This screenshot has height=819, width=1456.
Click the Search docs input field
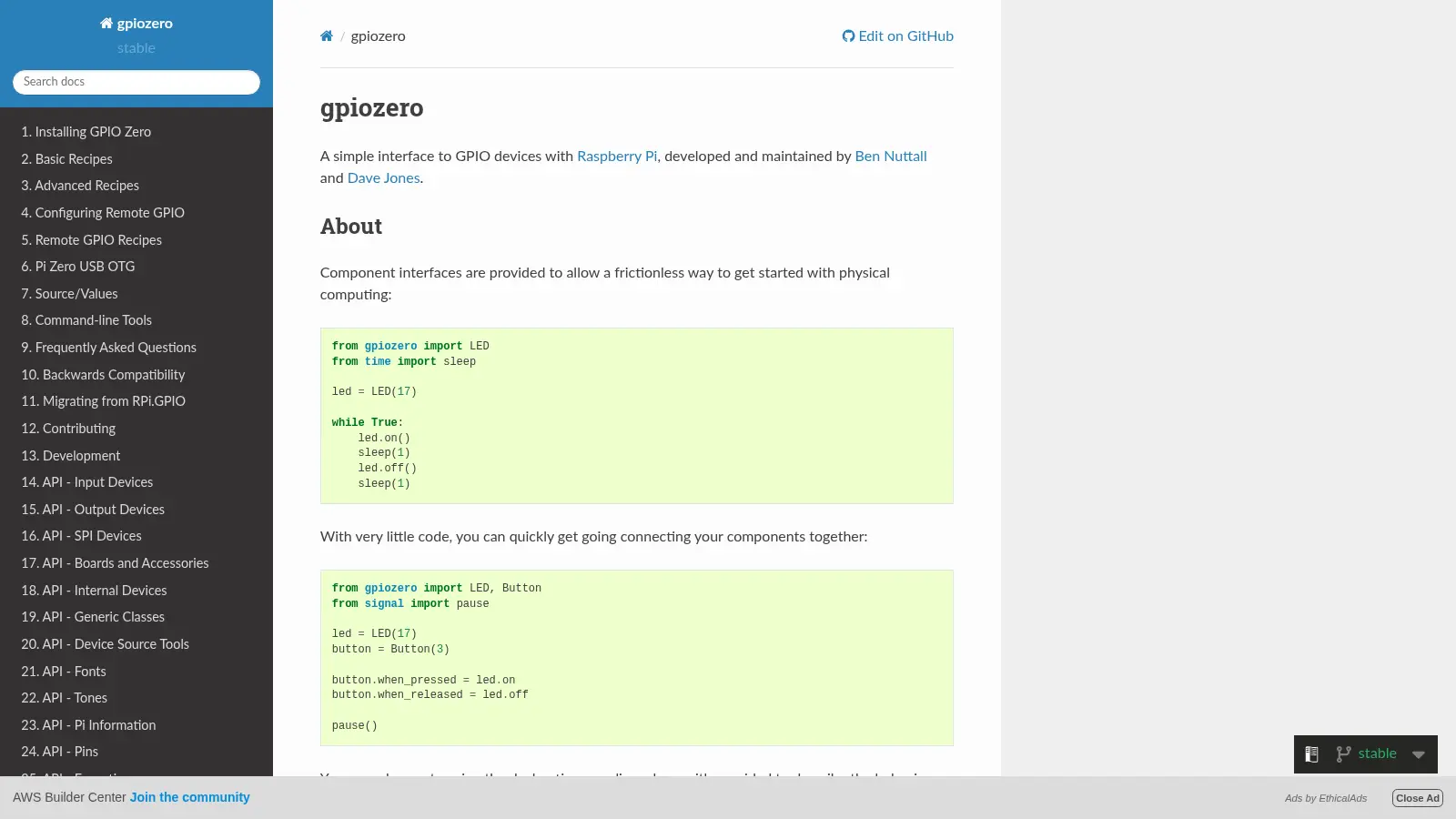coord(136,82)
